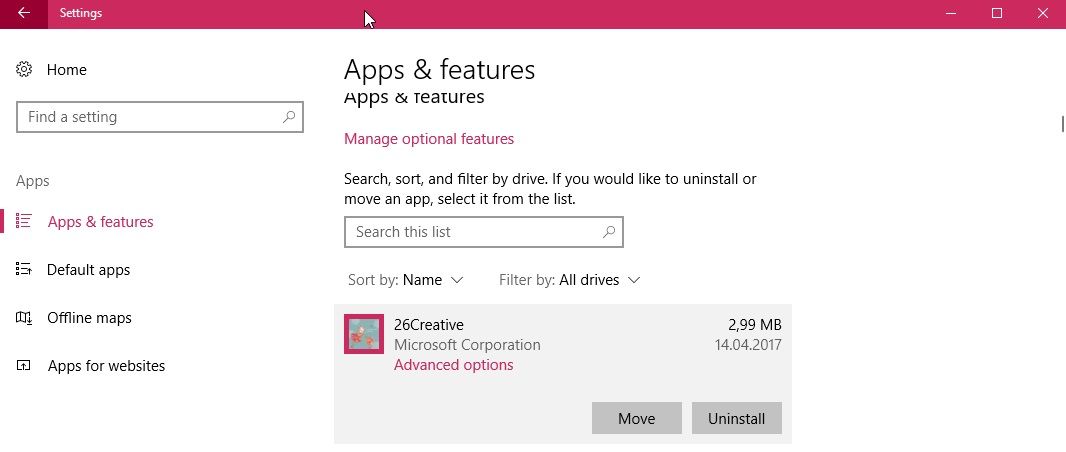Open Manage optional features link

(429, 139)
